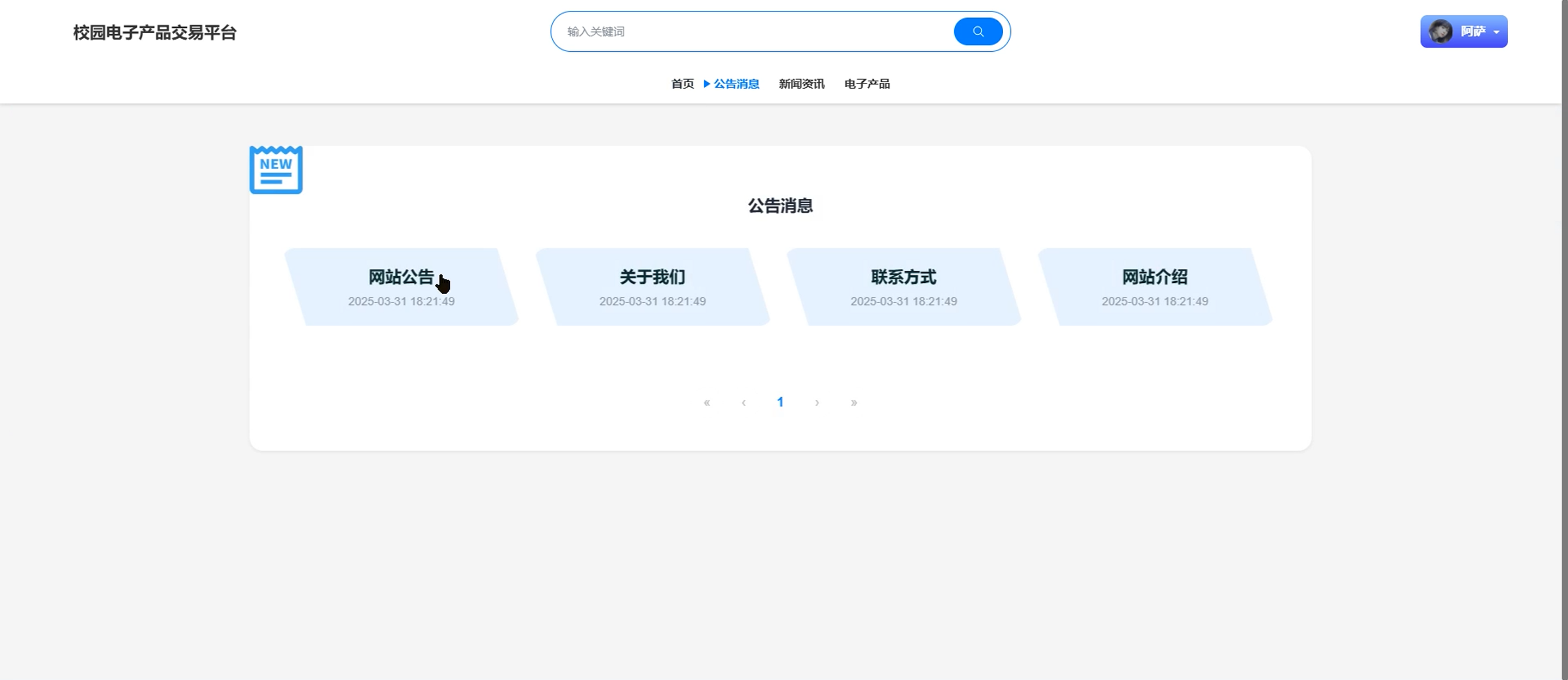Click the 校园电子产品交易平台 site title
1568x680 pixels.
coord(155,32)
